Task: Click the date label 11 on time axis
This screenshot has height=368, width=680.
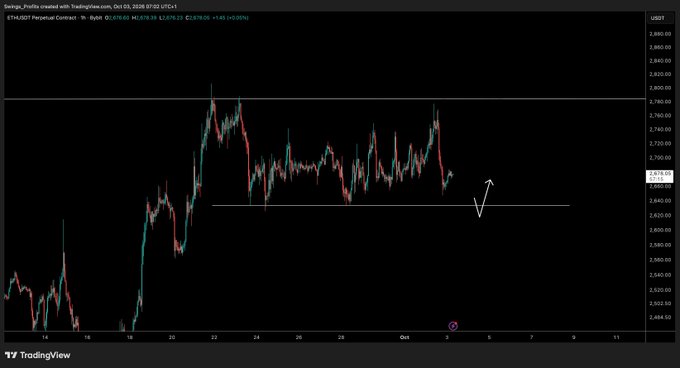Action: pyautogui.click(x=616, y=337)
